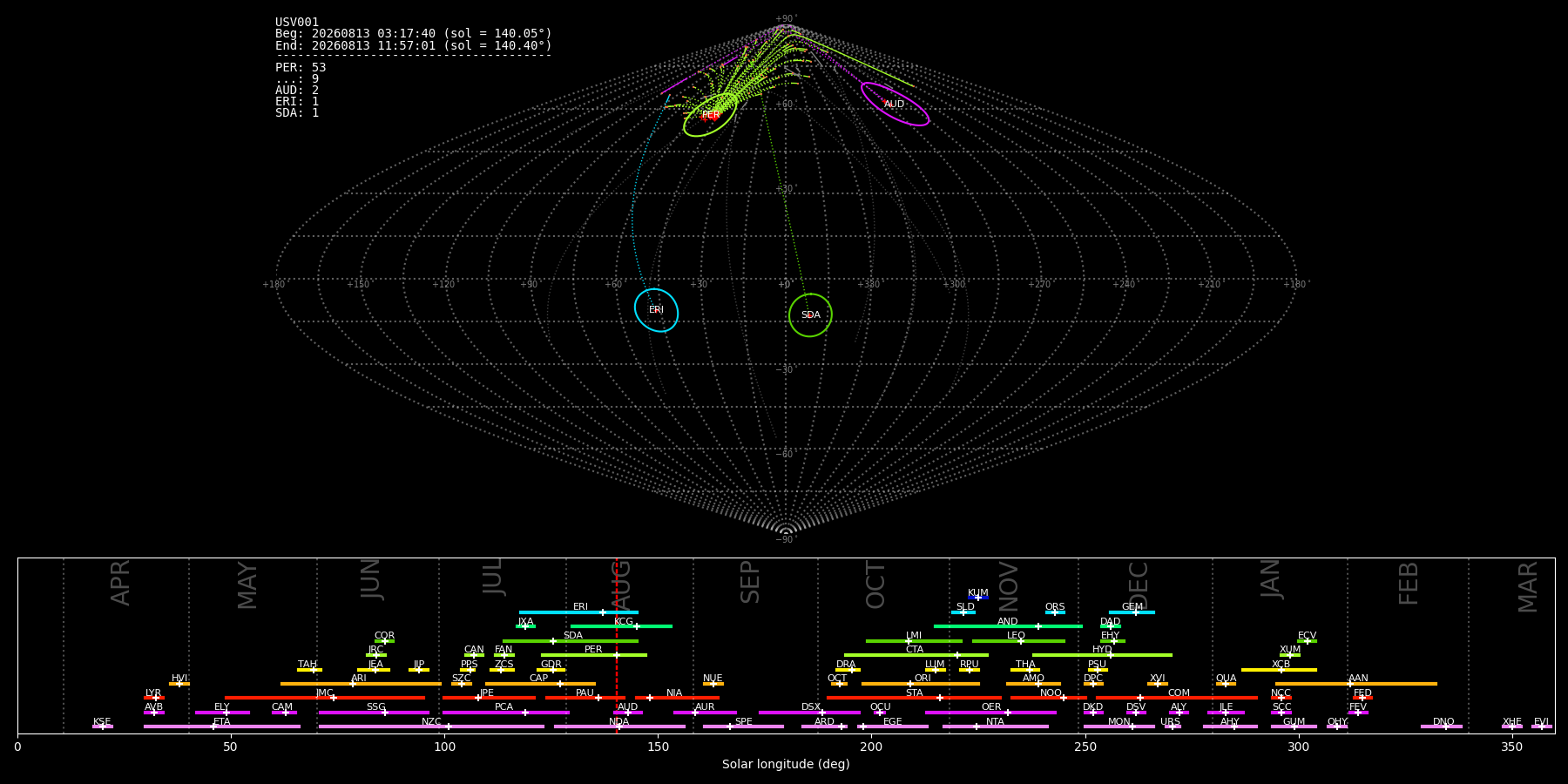The height and width of the screenshot is (784, 1568).
Task: Click the CAP shower bar label
Action: click(539, 679)
